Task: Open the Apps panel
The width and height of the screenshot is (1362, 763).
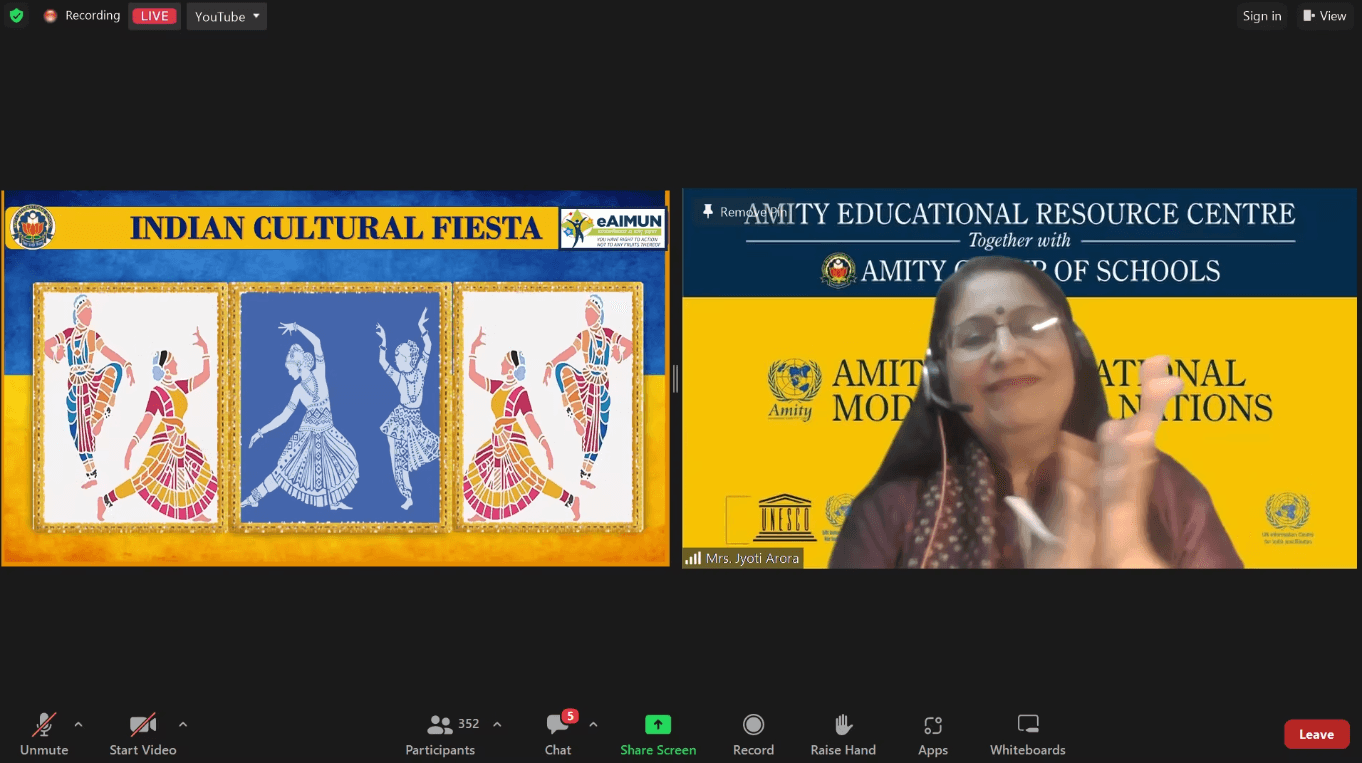Action: (x=933, y=734)
